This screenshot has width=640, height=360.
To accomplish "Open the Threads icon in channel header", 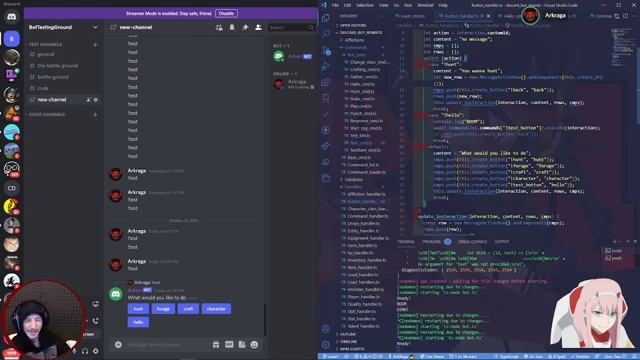I will click(219, 27).
